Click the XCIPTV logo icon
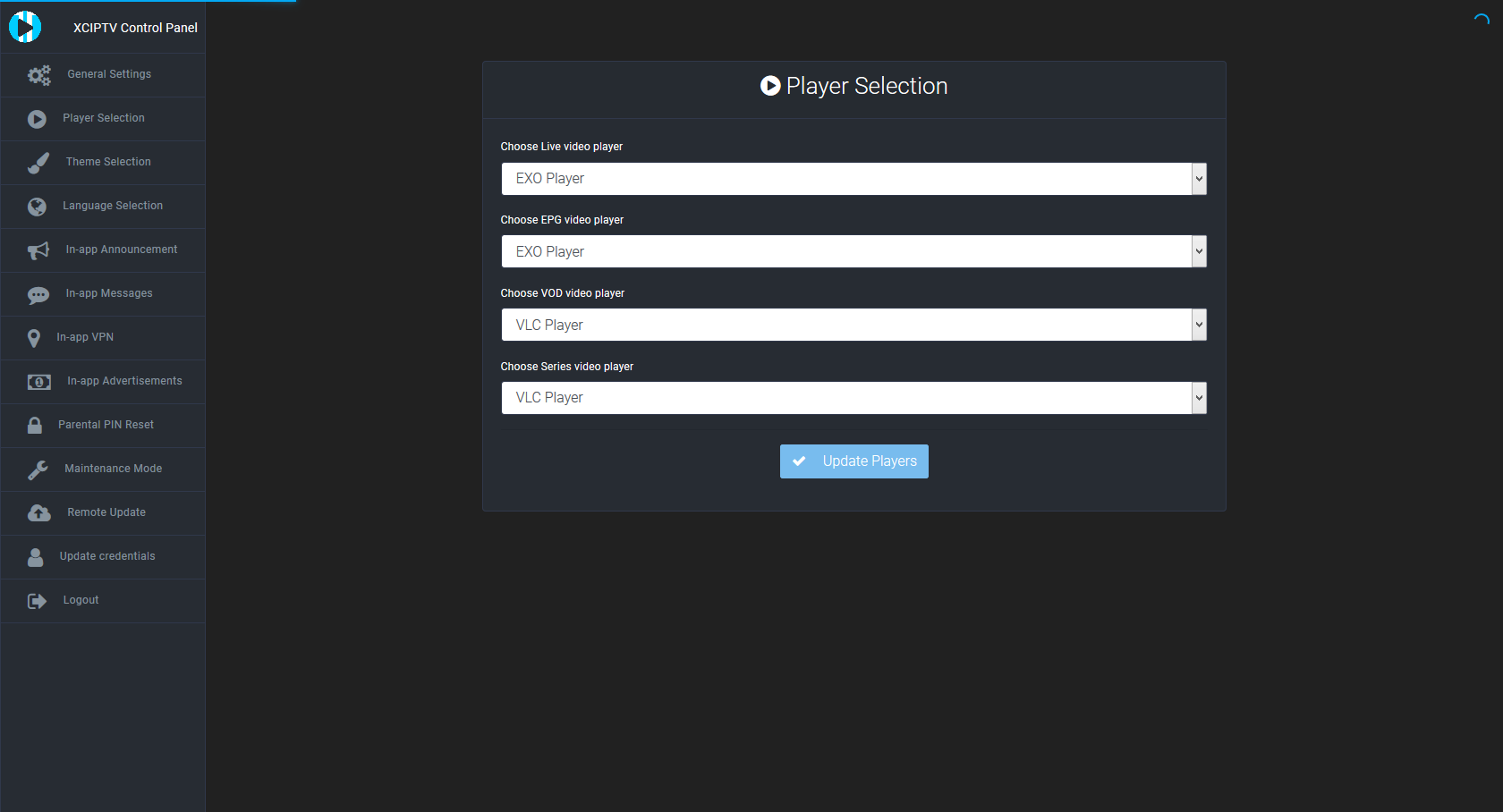 pyautogui.click(x=25, y=27)
